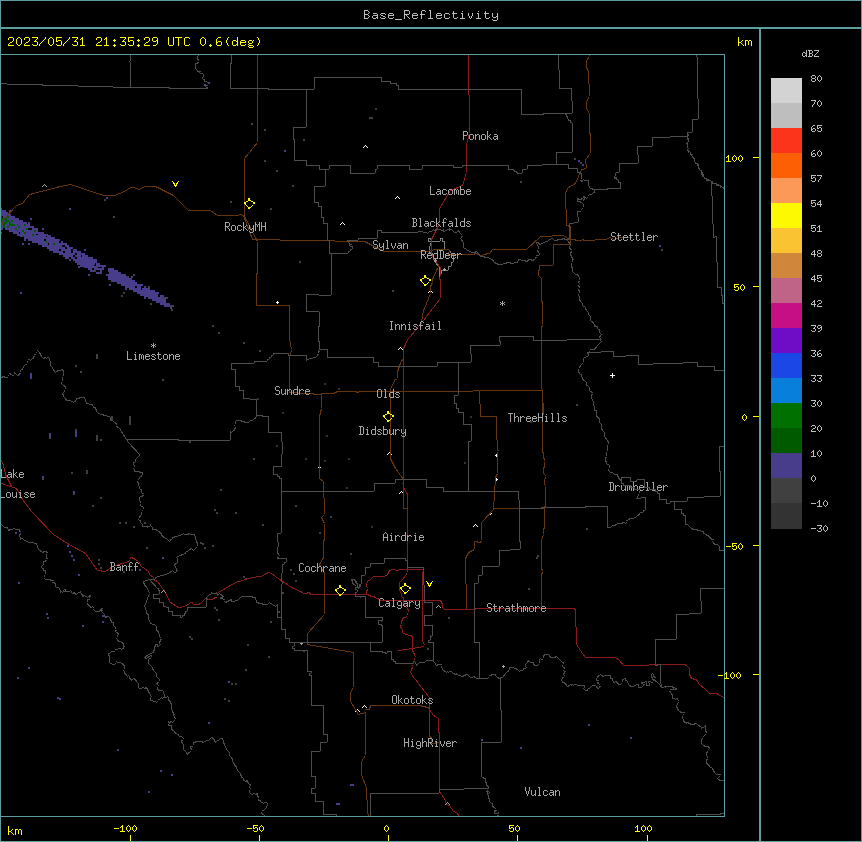Image resolution: width=862 pixels, height=842 pixels.
Task: Click the Cochrane label
Action: click(x=322, y=568)
